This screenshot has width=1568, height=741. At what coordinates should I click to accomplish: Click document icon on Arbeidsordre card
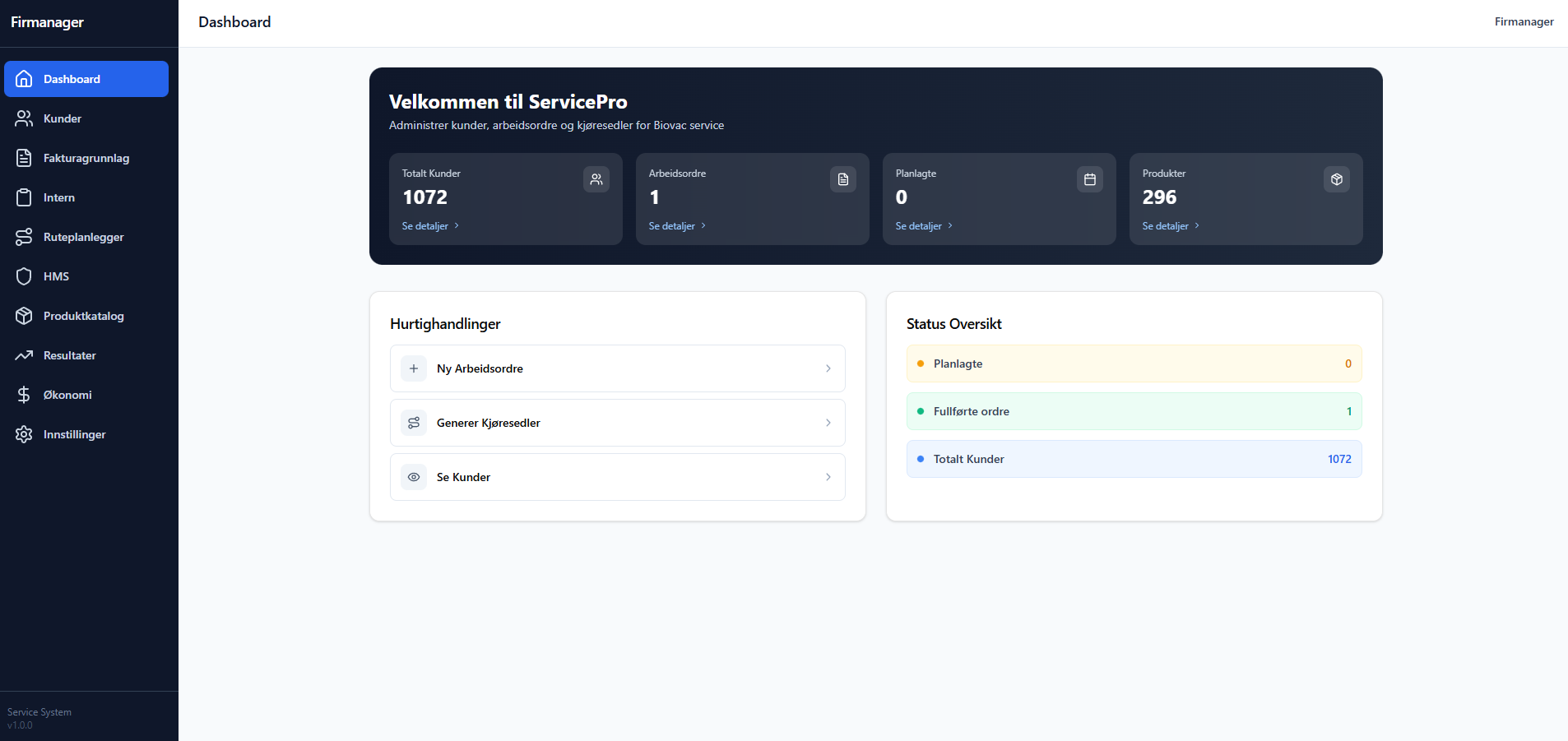click(843, 179)
